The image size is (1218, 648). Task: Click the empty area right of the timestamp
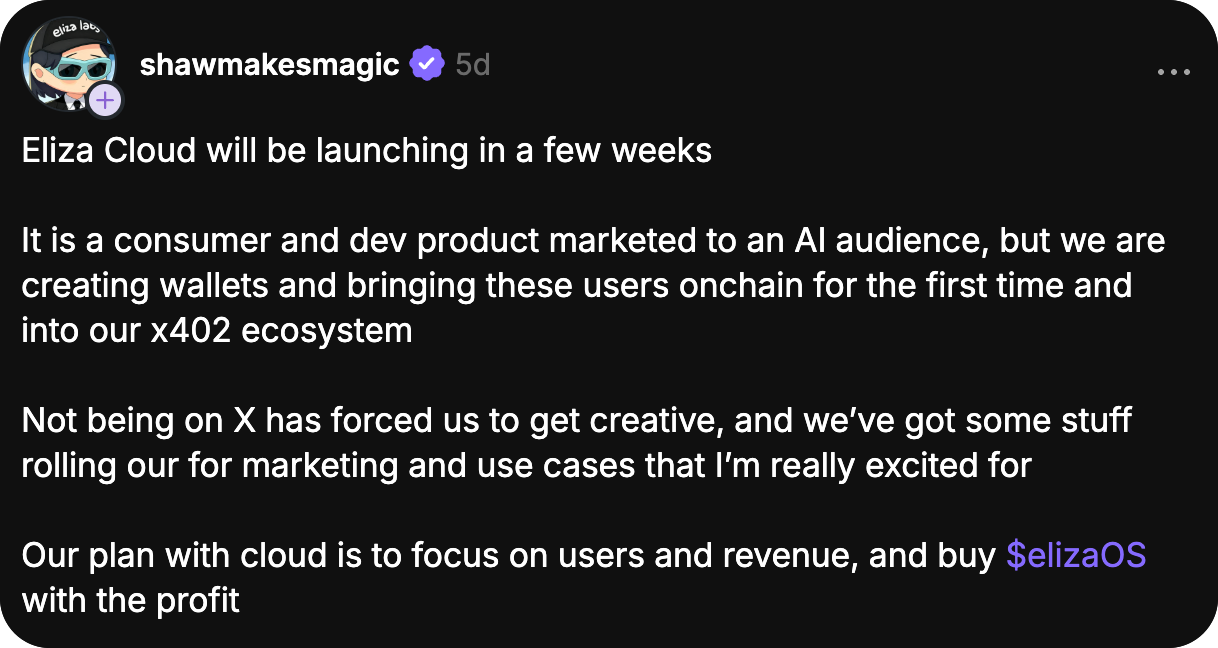pyautogui.click(x=800, y=66)
